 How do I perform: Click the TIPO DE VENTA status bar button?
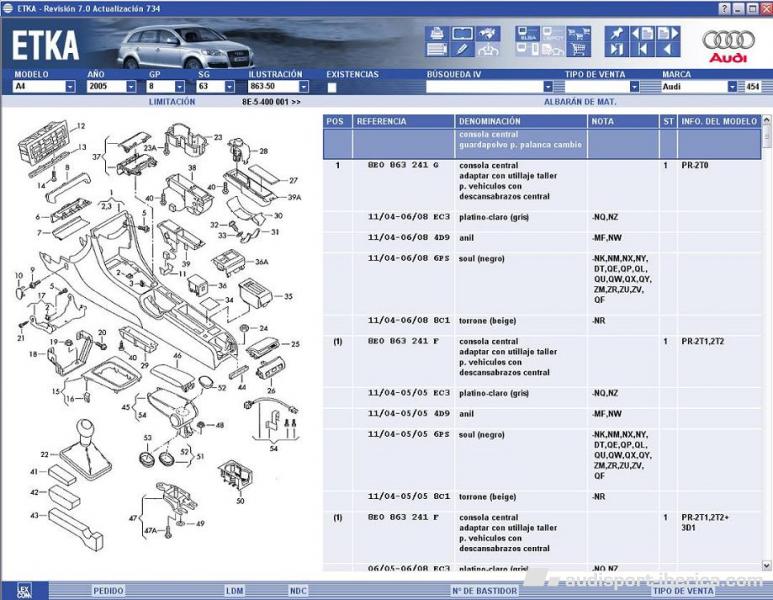click(x=683, y=591)
